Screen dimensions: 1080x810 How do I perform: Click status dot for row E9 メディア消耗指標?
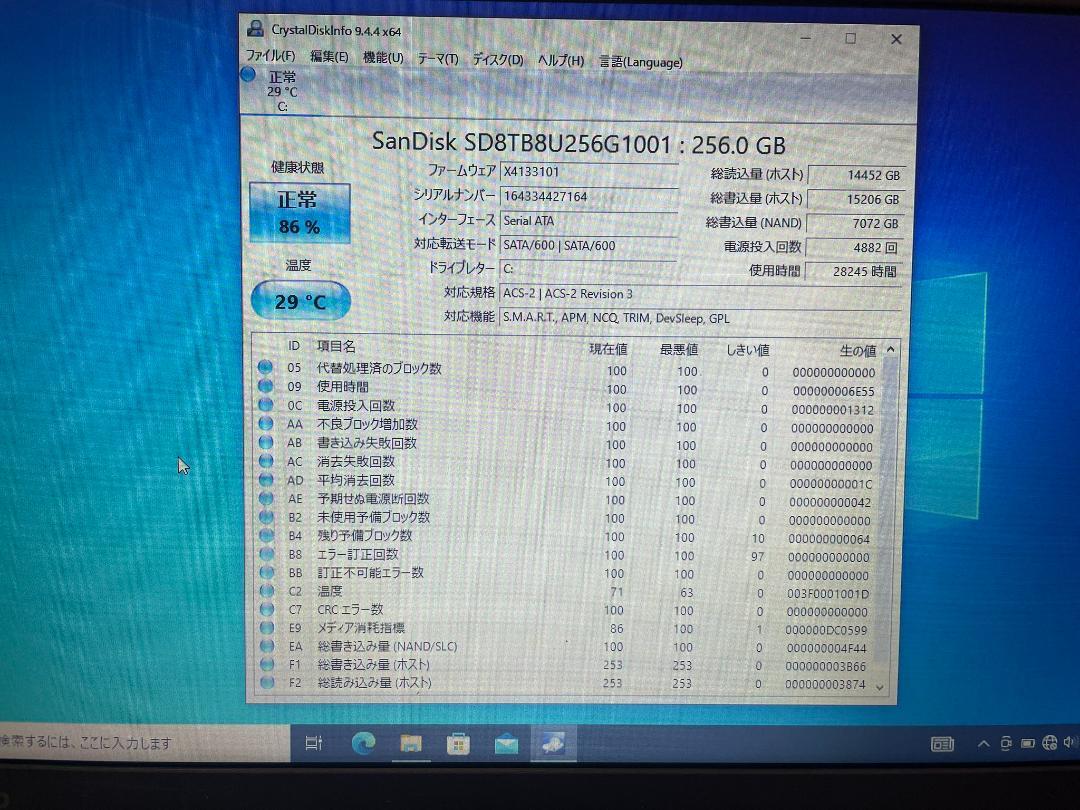[267, 627]
